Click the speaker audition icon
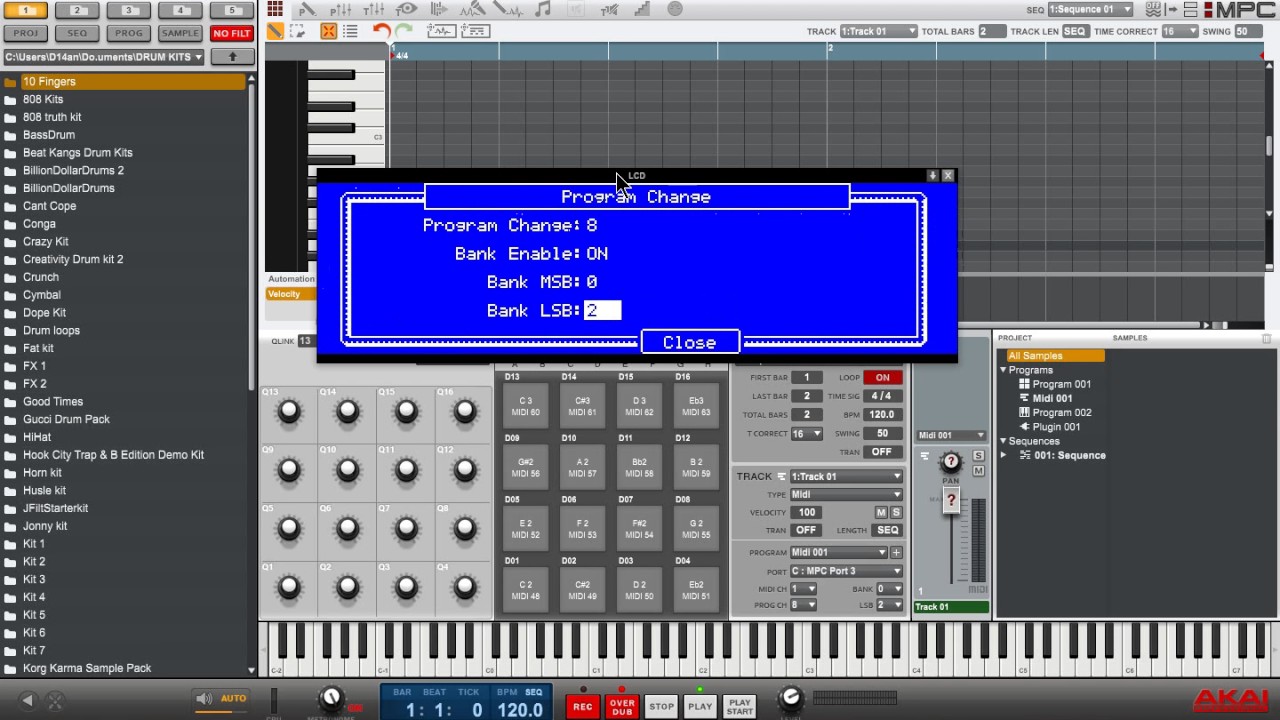This screenshot has width=1280, height=720. tap(204, 699)
